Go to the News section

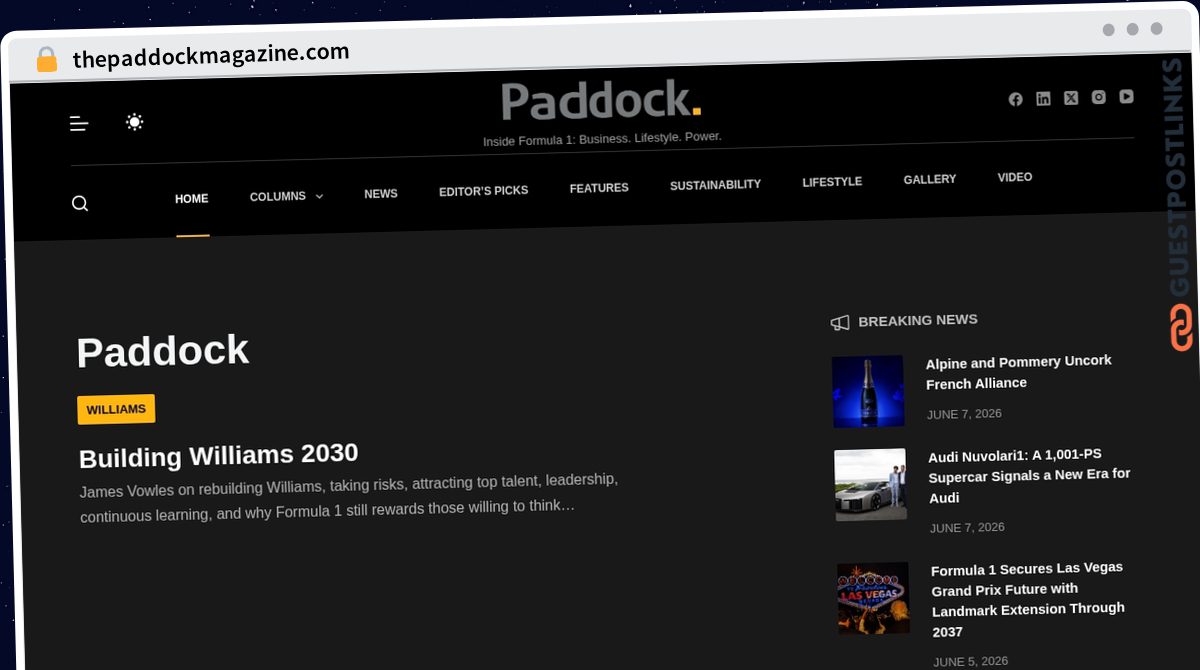tap(381, 194)
